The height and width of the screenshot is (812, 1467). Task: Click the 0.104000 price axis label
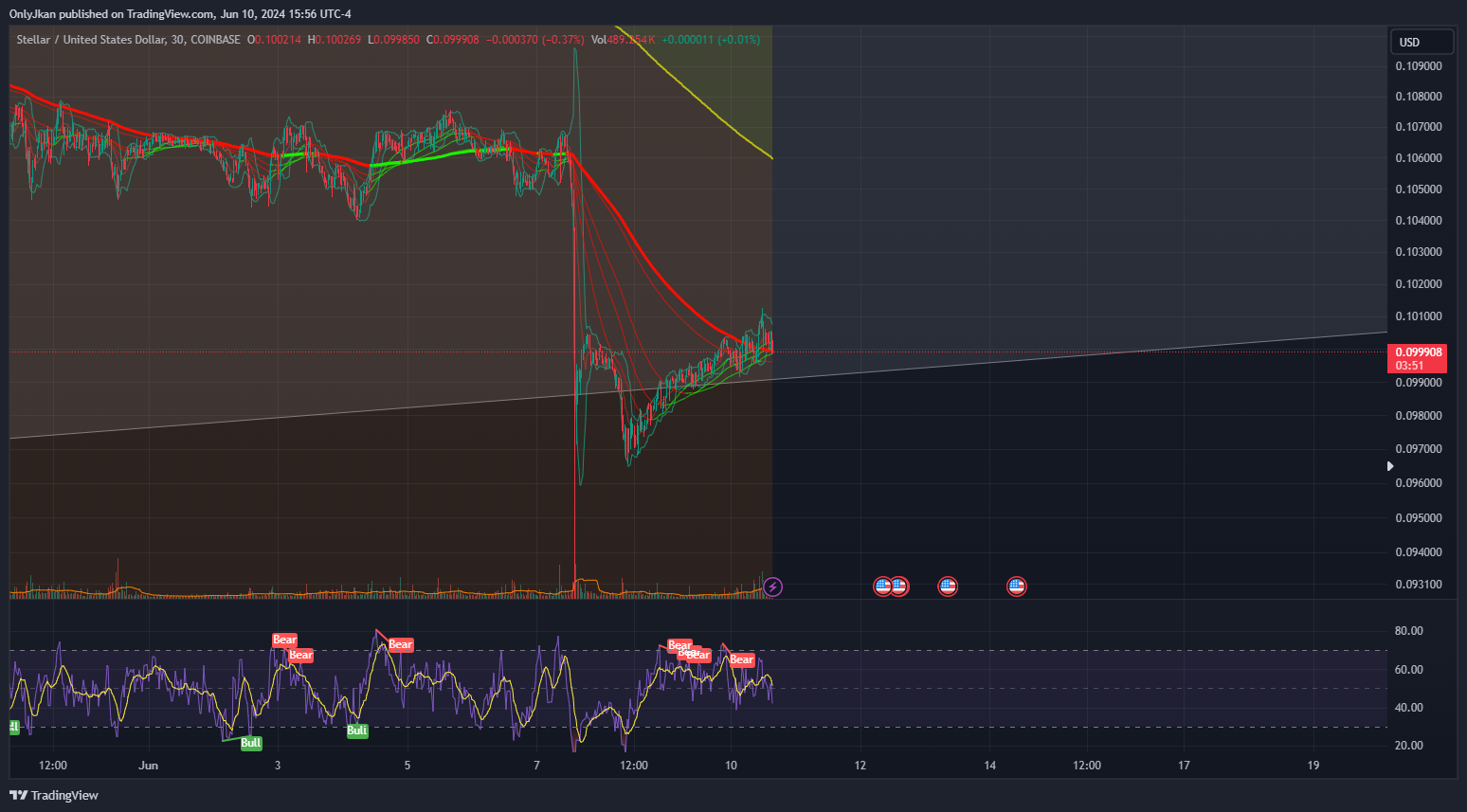tap(1419, 221)
